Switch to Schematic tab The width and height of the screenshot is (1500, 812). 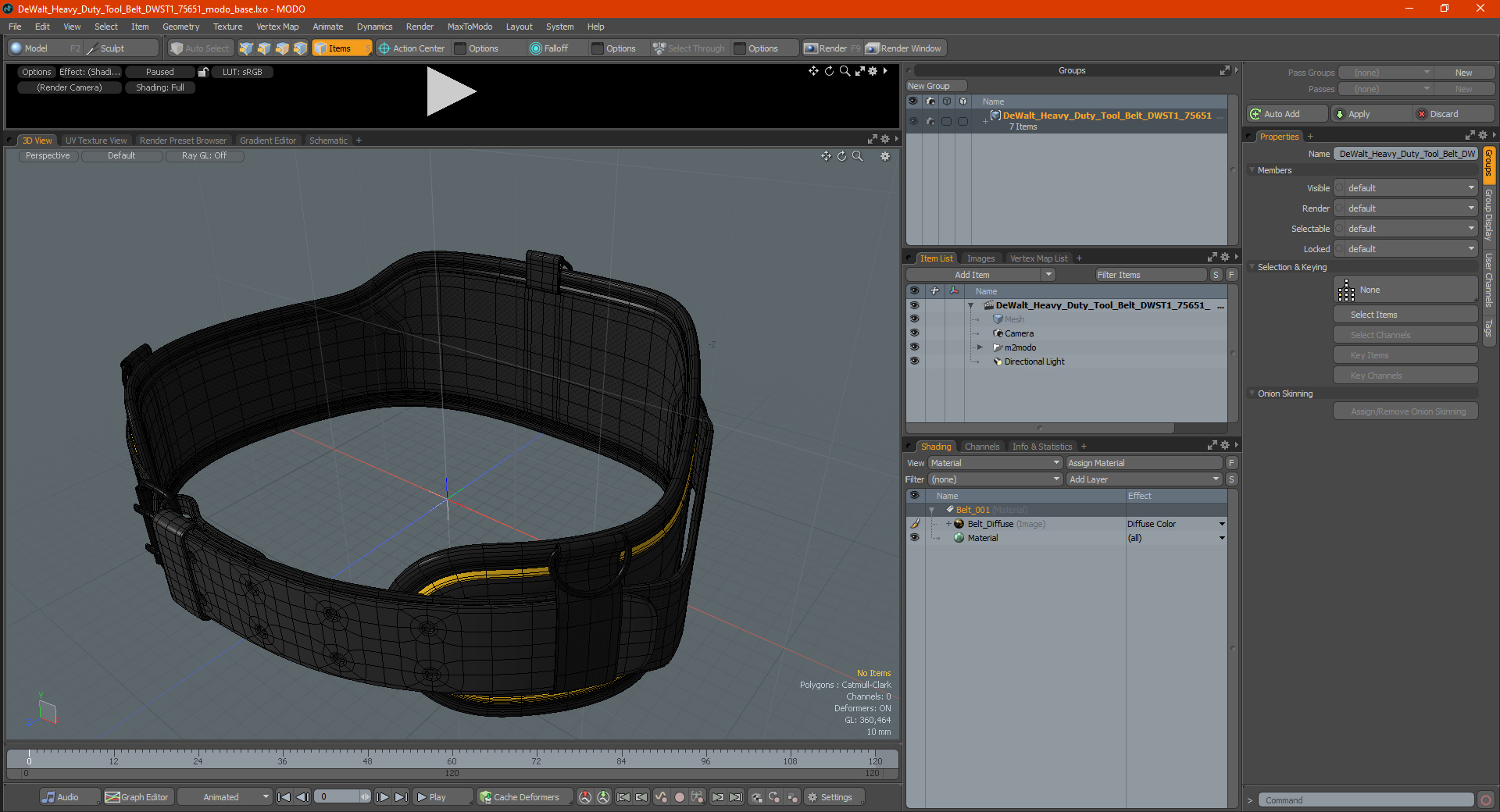pos(328,141)
